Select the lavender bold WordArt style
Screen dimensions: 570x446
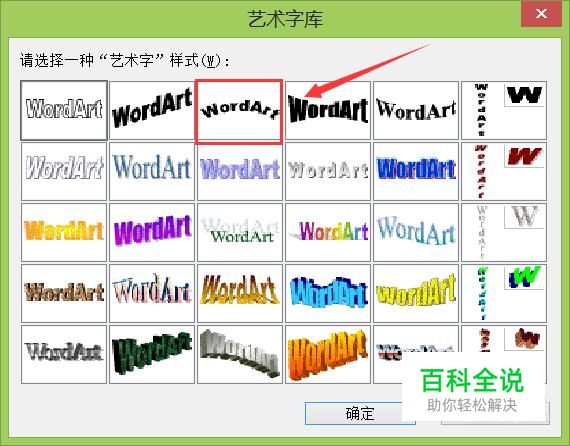click(x=240, y=172)
